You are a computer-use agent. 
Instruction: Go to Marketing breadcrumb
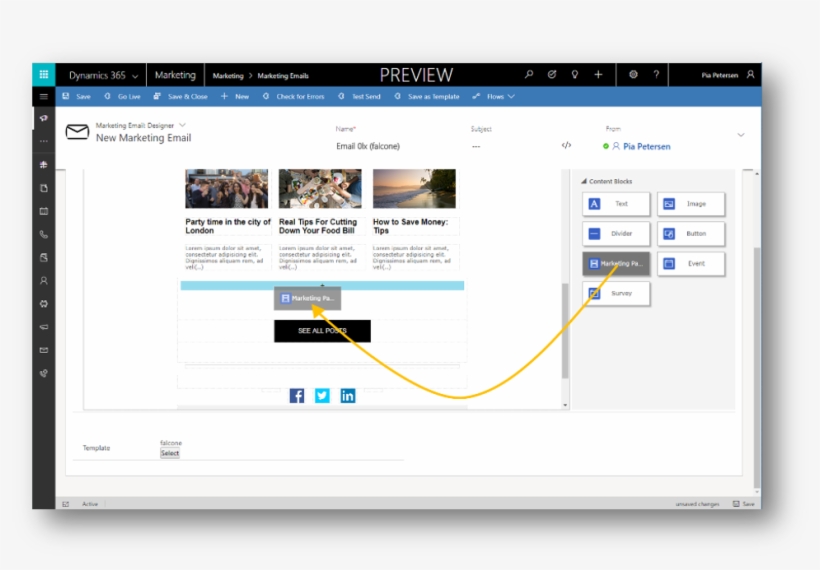[227, 76]
